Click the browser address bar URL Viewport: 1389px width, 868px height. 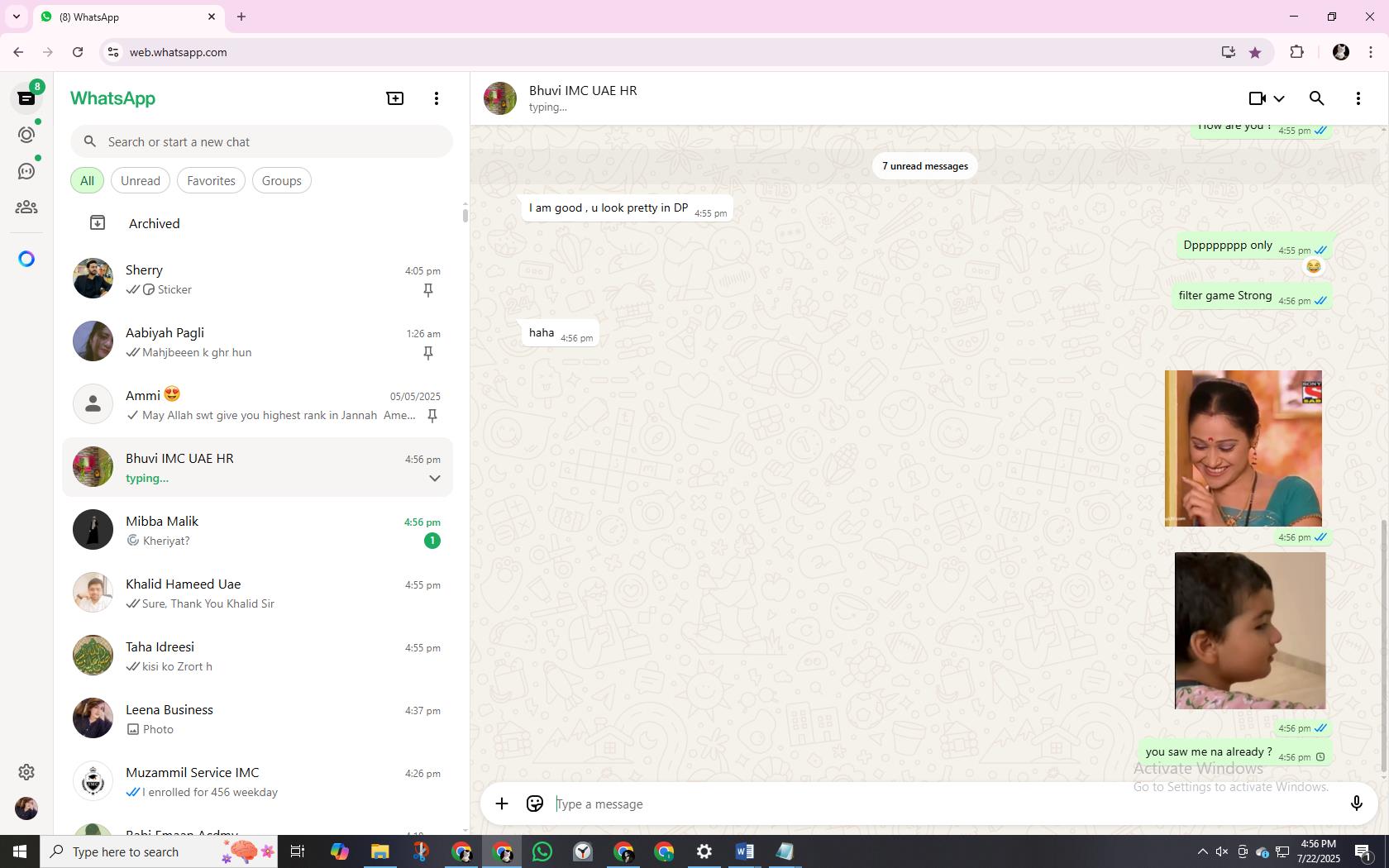(178, 52)
